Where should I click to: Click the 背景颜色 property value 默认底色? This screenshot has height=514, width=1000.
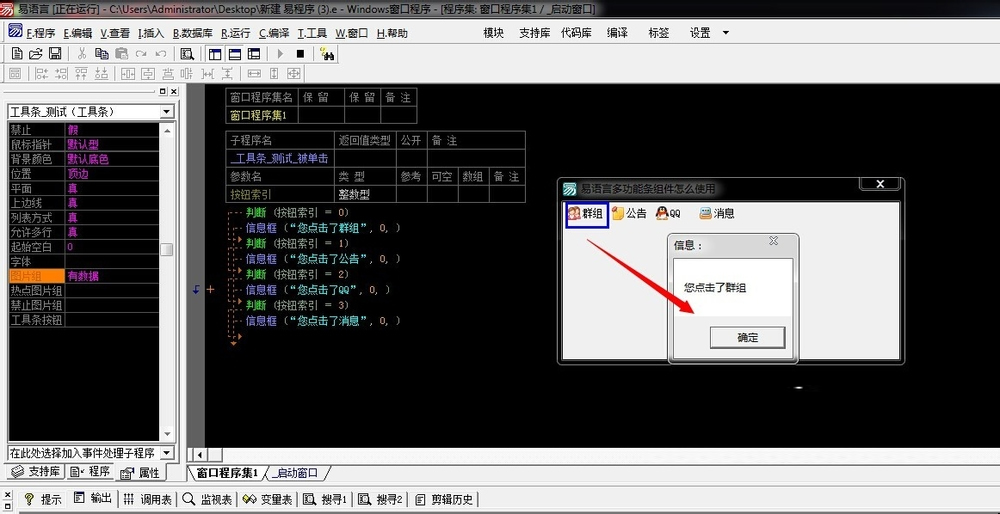[110, 159]
